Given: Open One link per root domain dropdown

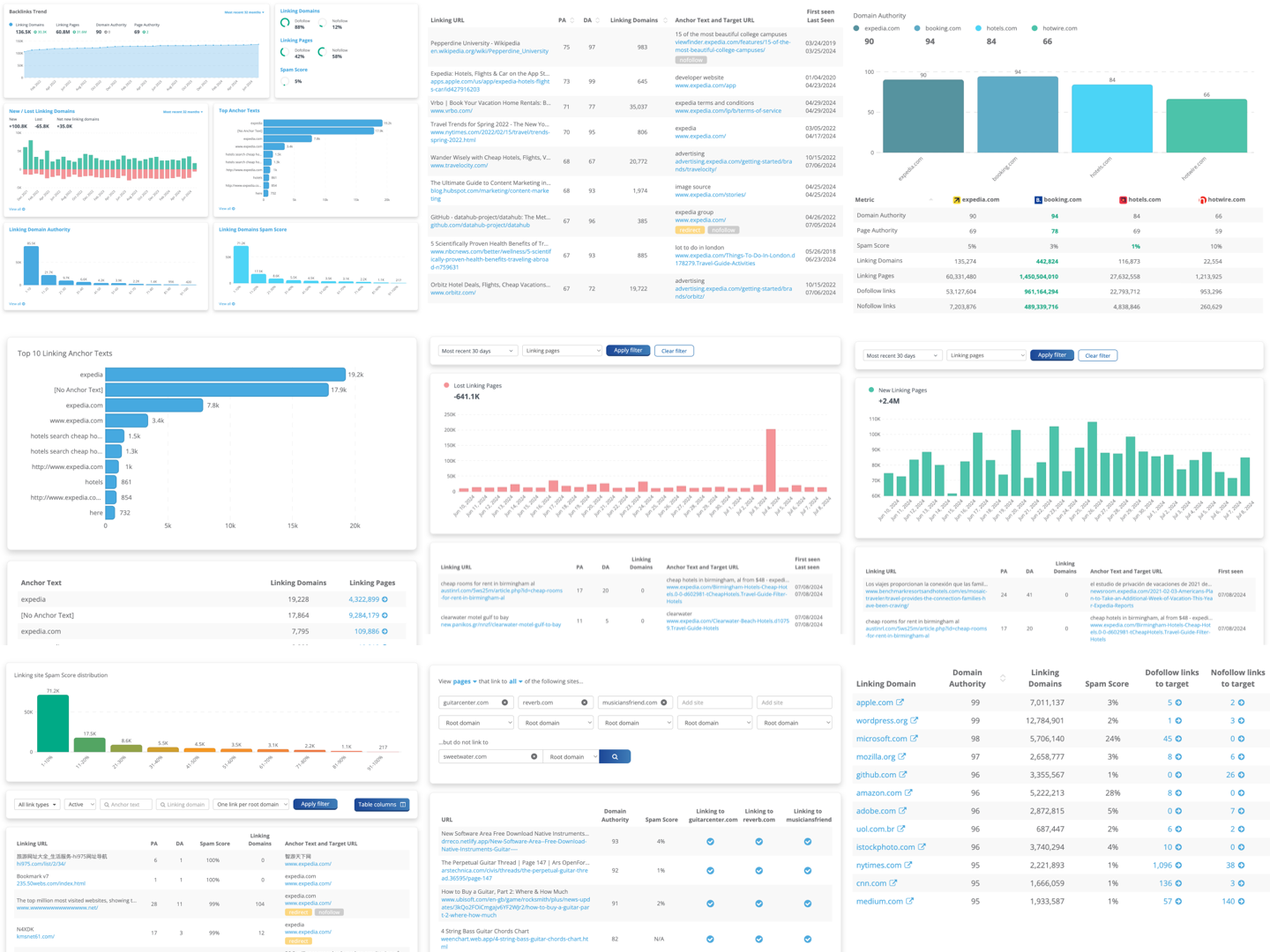Looking at the screenshot, I should pyautogui.click(x=251, y=804).
